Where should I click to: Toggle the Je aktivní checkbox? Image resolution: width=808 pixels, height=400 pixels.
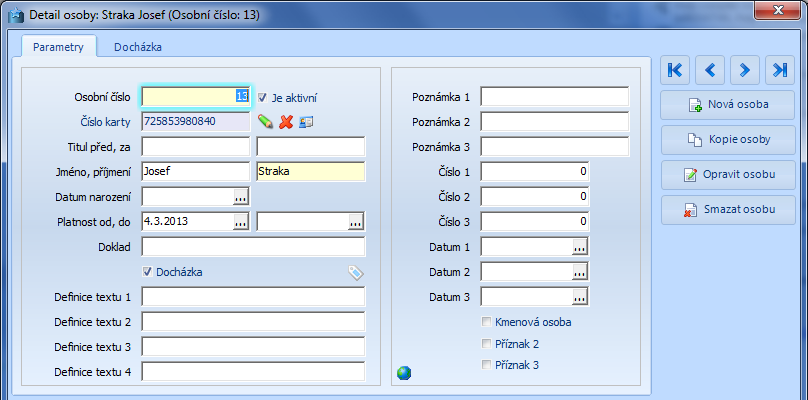pos(262,97)
